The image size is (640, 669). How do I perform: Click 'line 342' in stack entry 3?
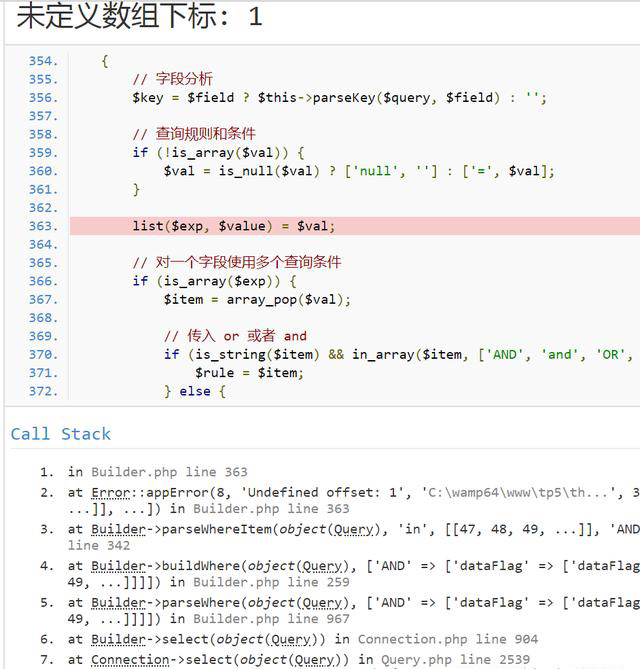99,546
